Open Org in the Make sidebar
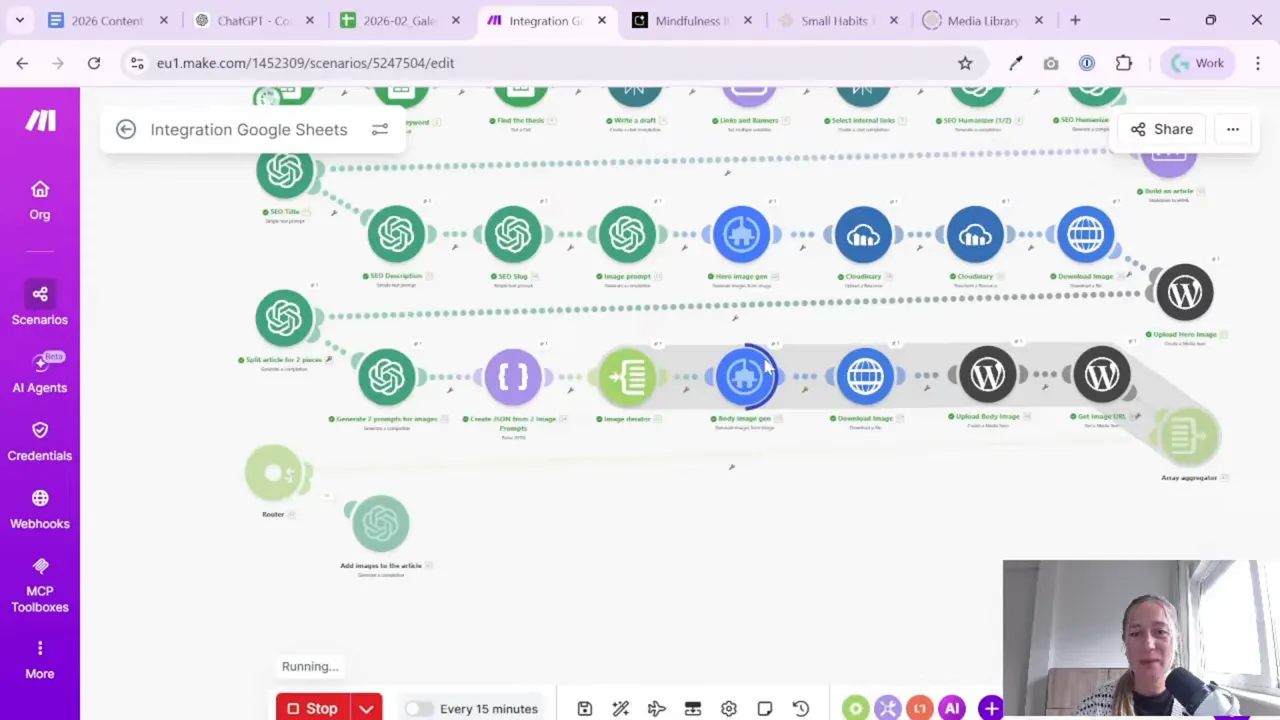The height and width of the screenshot is (720, 1280). (x=40, y=200)
